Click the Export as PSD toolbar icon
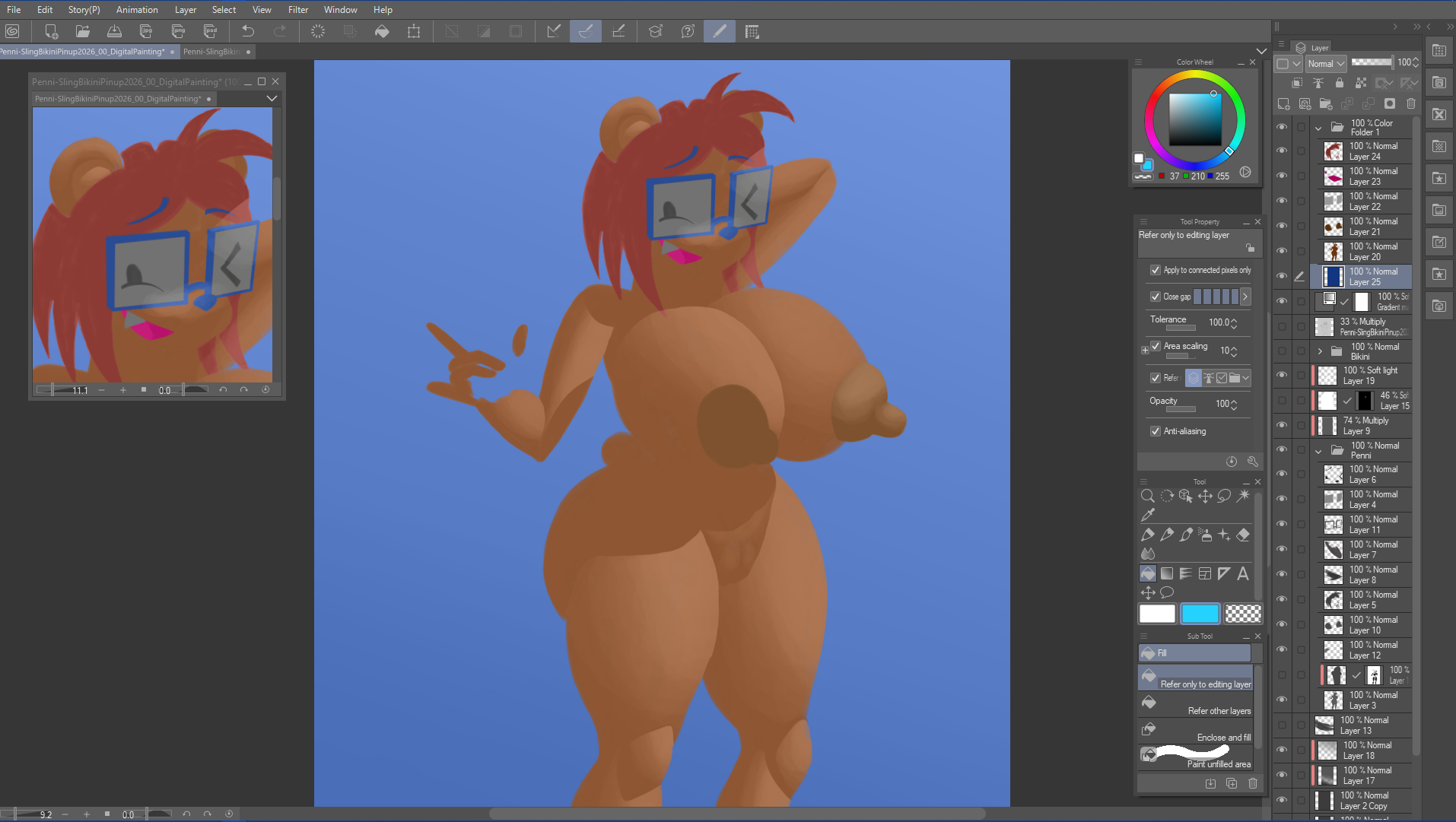 (x=210, y=31)
